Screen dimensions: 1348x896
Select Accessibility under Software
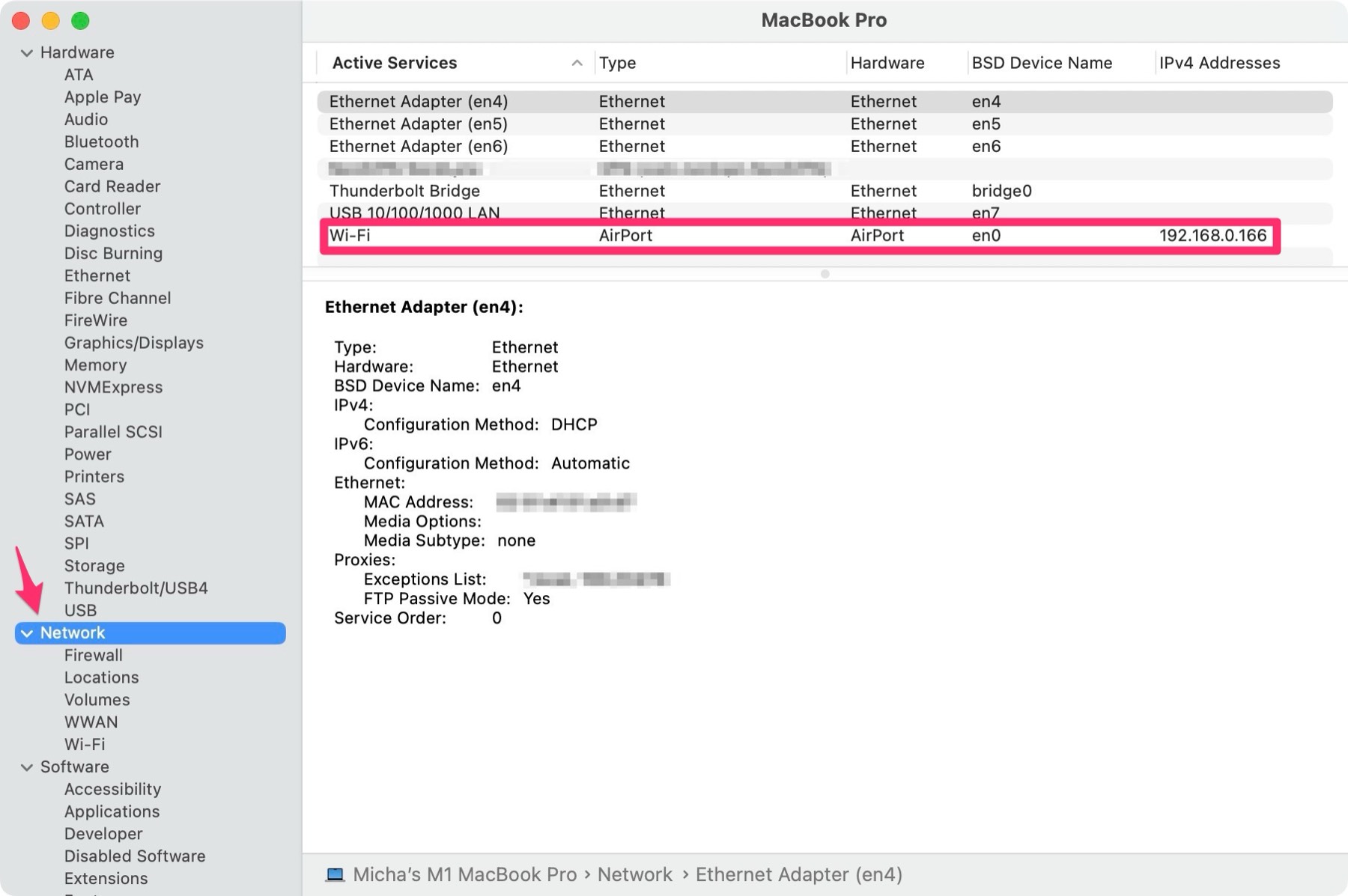coord(112,790)
